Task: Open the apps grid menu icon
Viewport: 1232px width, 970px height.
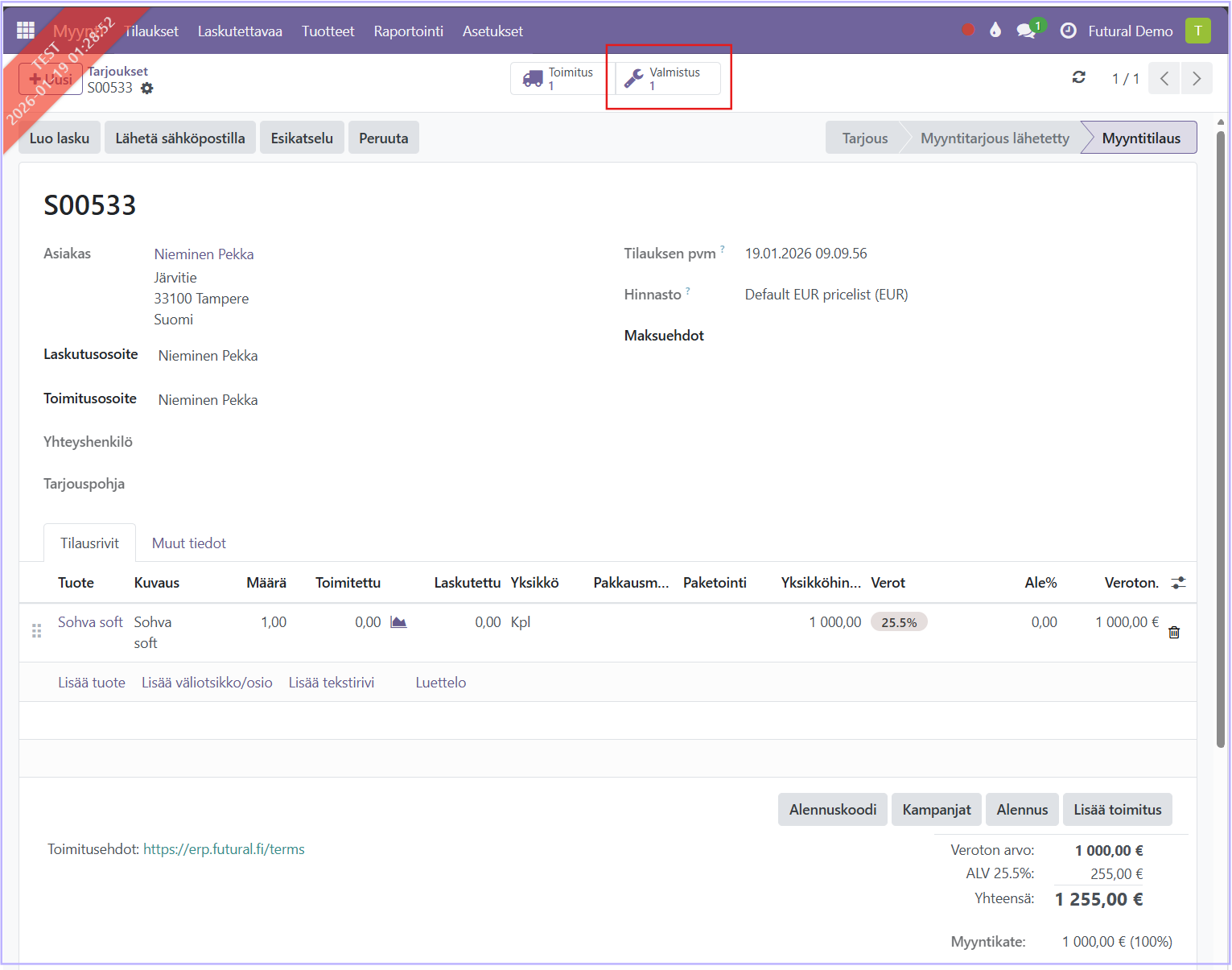Action: pos(26,31)
